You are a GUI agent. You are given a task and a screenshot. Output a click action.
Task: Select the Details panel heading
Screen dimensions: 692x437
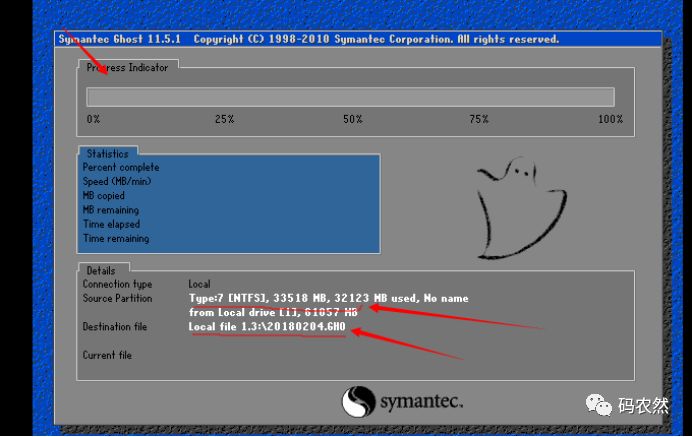point(101,271)
